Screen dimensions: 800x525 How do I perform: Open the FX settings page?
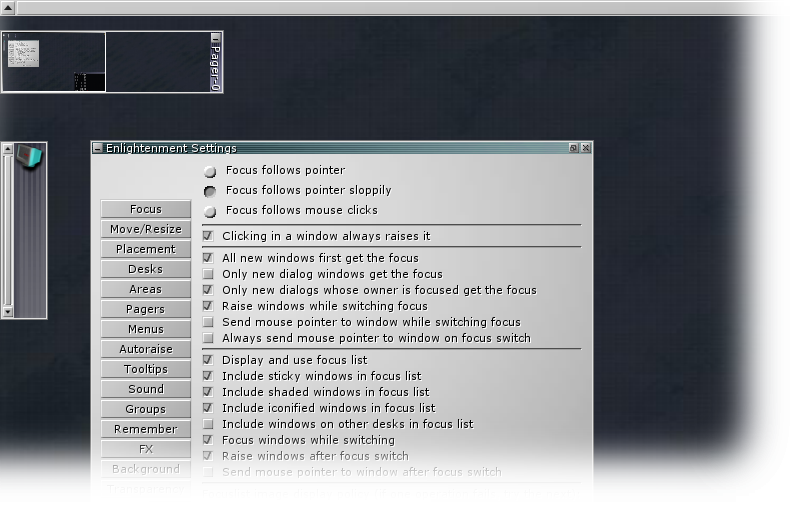point(146,449)
